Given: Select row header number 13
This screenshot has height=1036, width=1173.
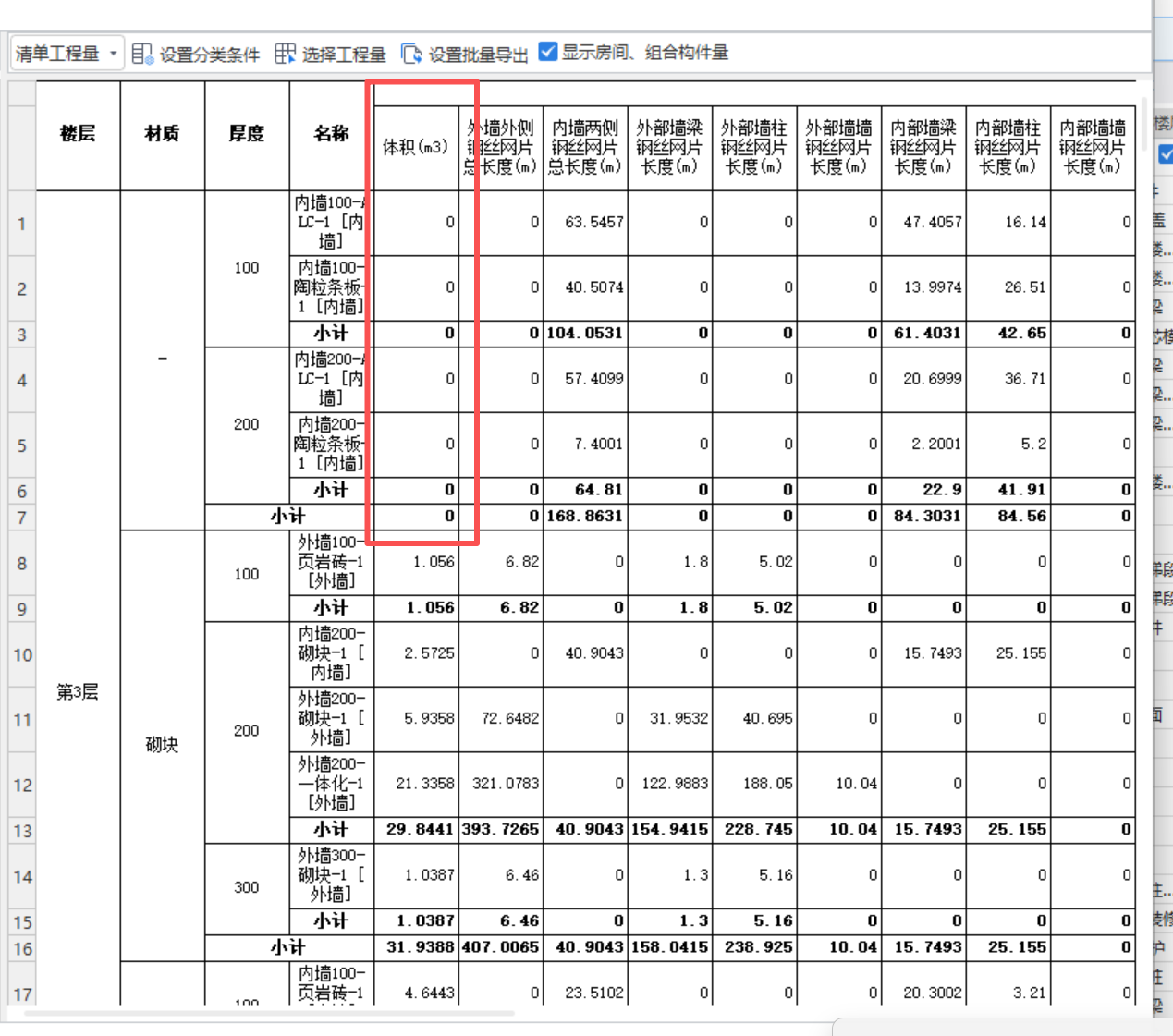Looking at the screenshot, I should point(21,830).
